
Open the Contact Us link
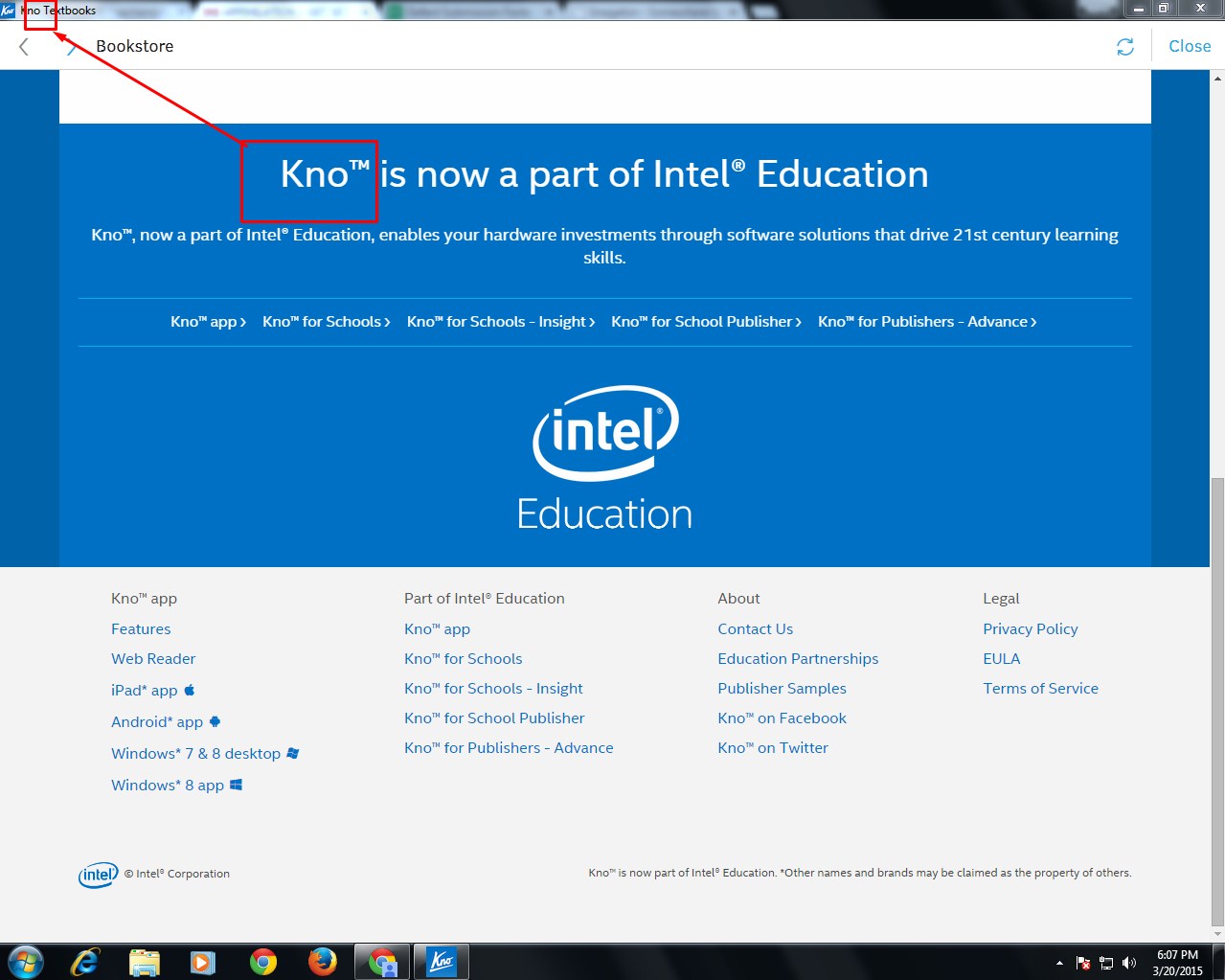pyautogui.click(x=755, y=629)
